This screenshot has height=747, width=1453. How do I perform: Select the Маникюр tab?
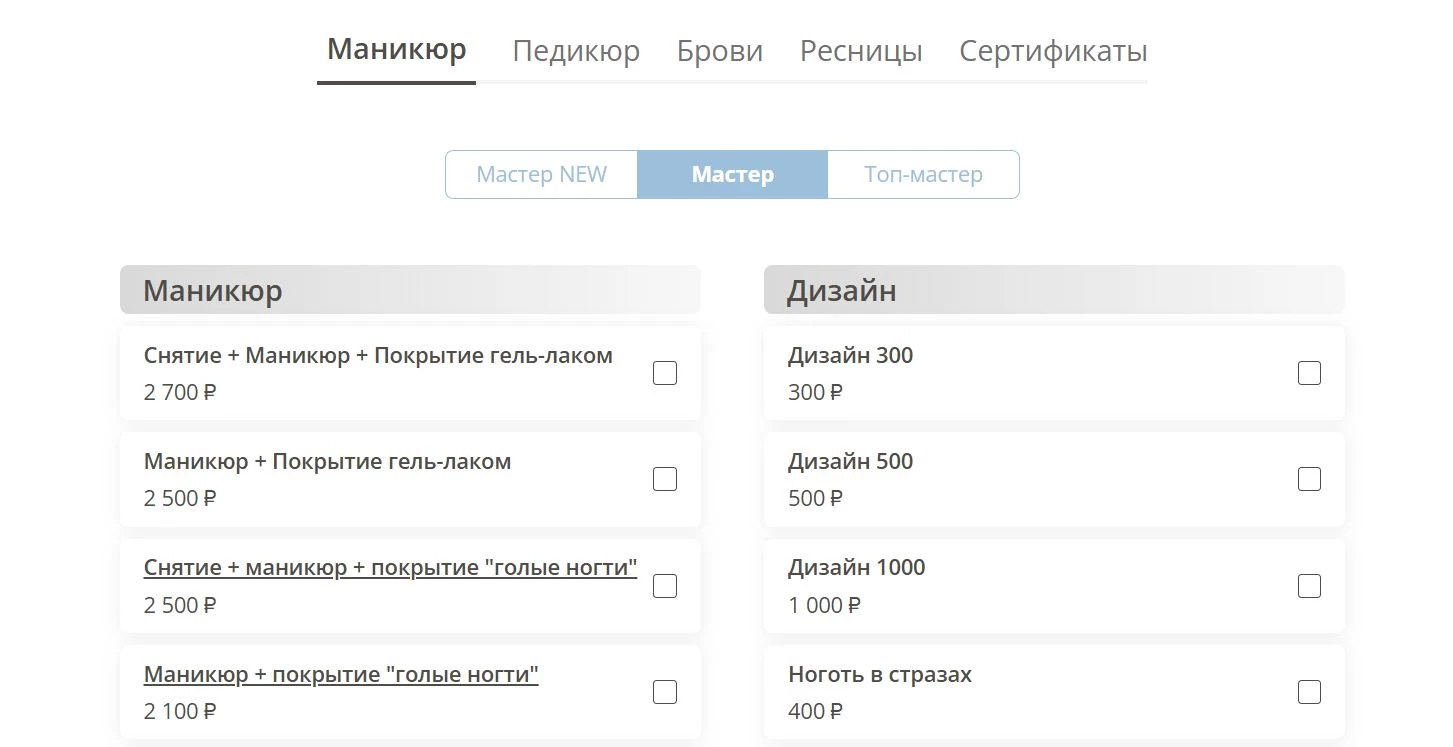[396, 48]
